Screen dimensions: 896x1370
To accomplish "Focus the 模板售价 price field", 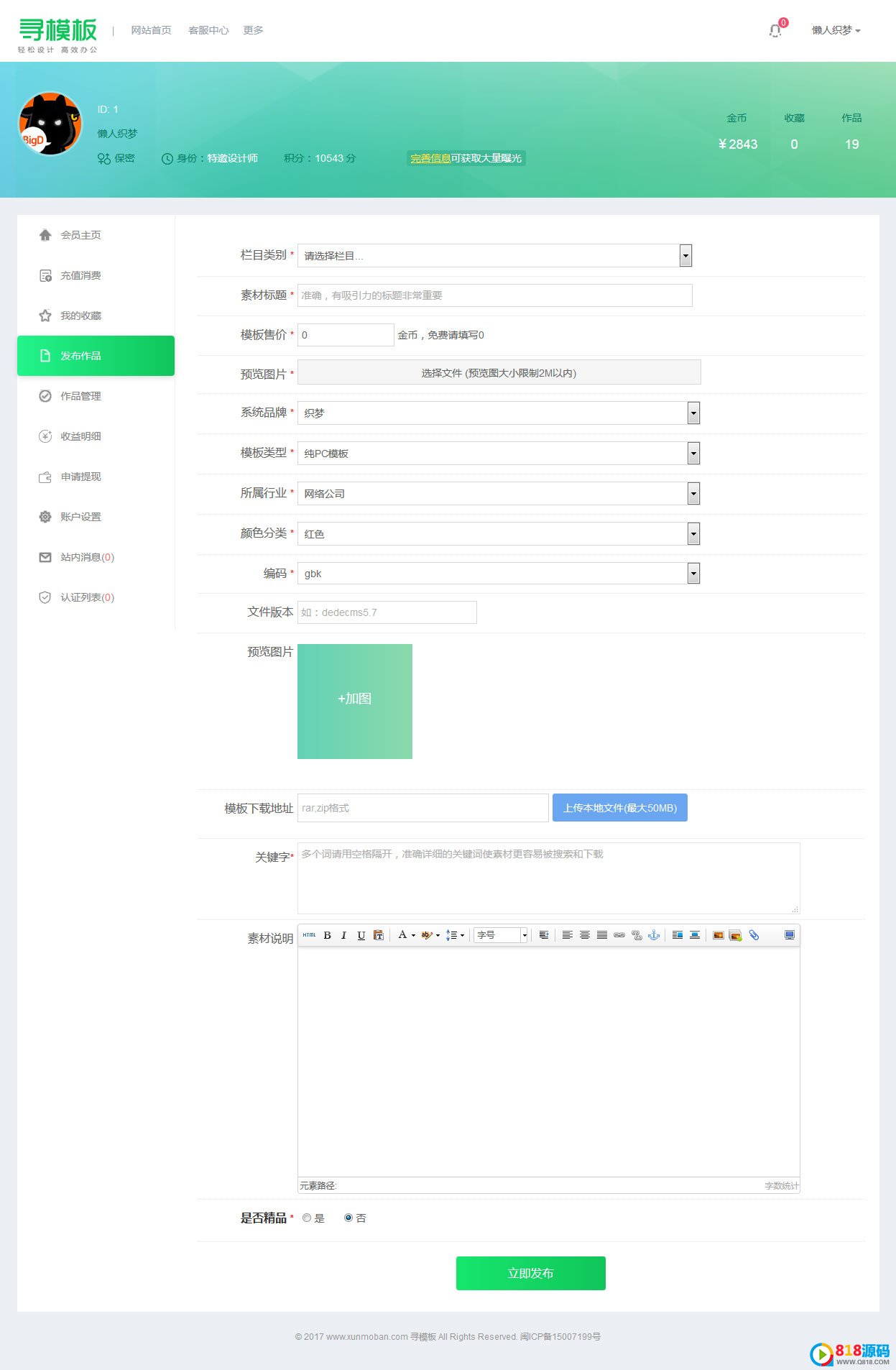I will click(x=346, y=335).
